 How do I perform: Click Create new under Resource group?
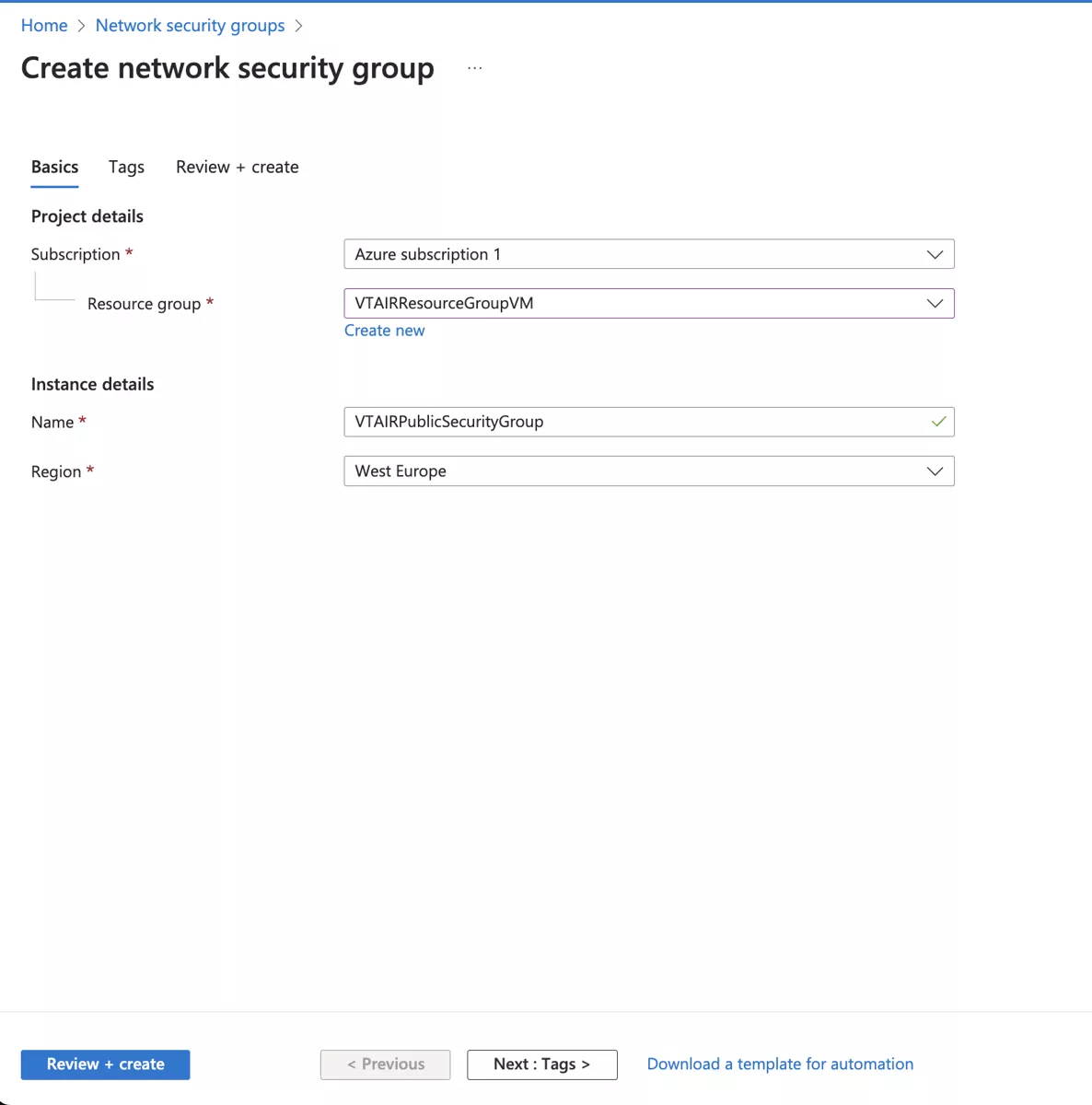pos(384,330)
